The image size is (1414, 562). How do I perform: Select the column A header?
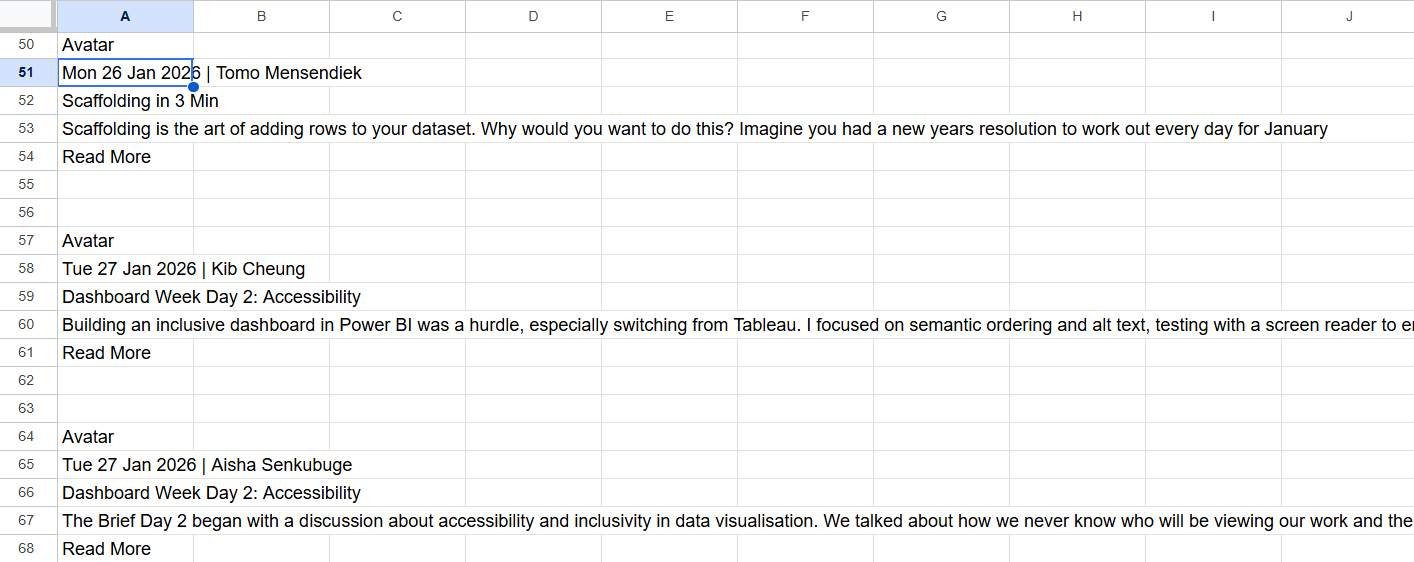[125, 16]
